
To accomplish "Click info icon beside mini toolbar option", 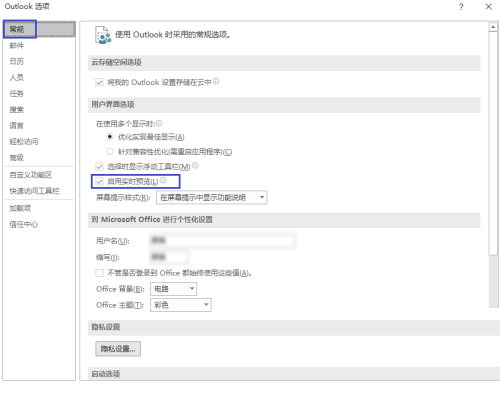I will click(x=195, y=165).
